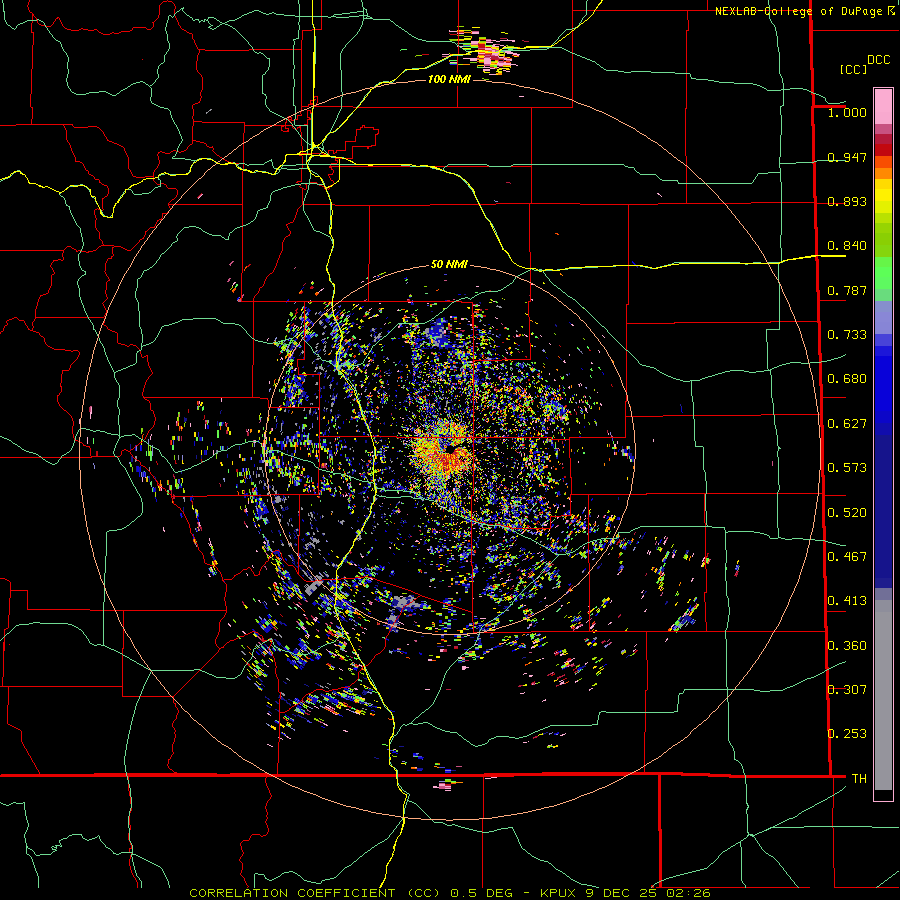Click the 0.840 scale label
The width and height of the screenshot is (900, 900).
[847, 246]
